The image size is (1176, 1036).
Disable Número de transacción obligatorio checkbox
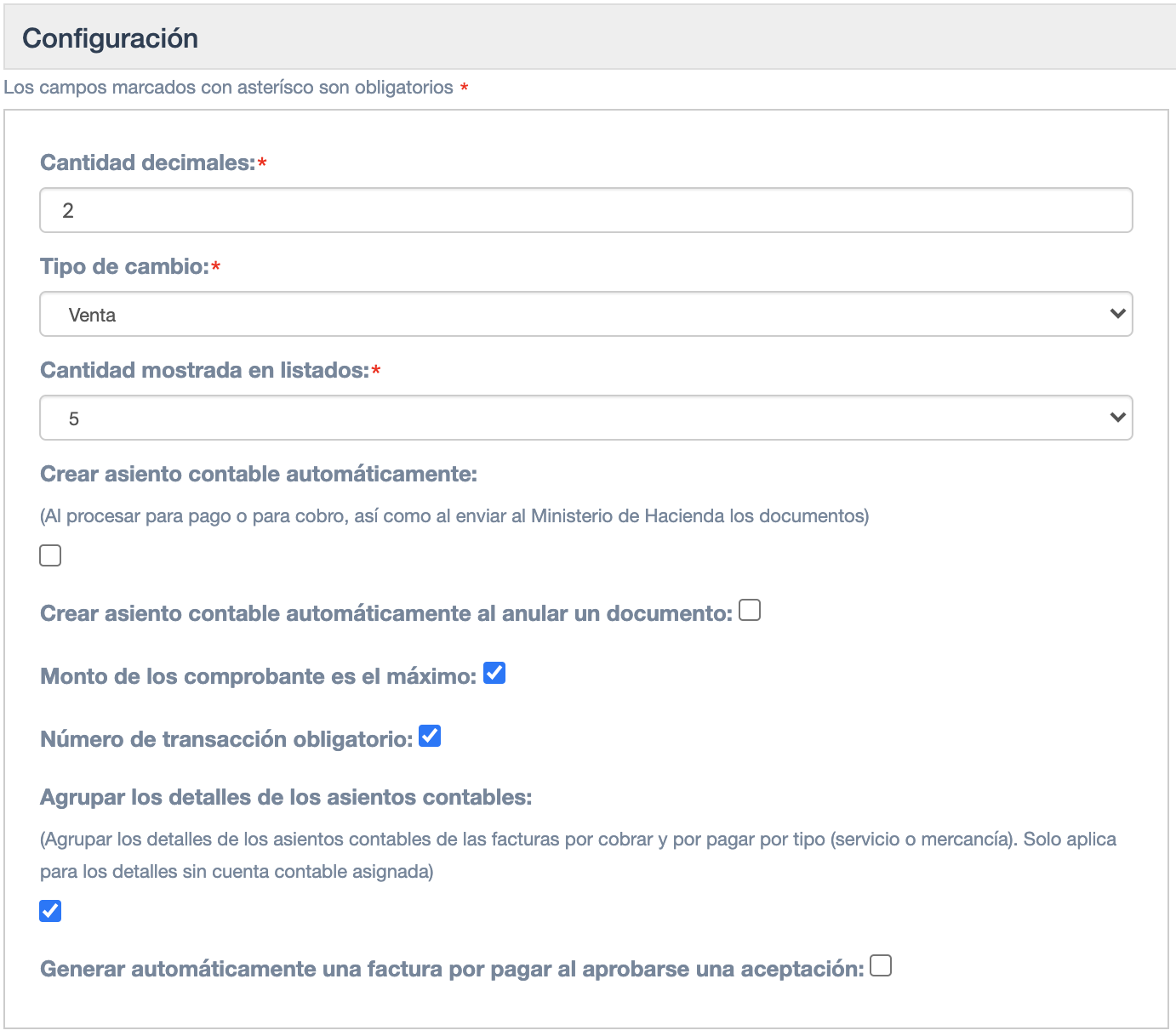click(430, 736)
